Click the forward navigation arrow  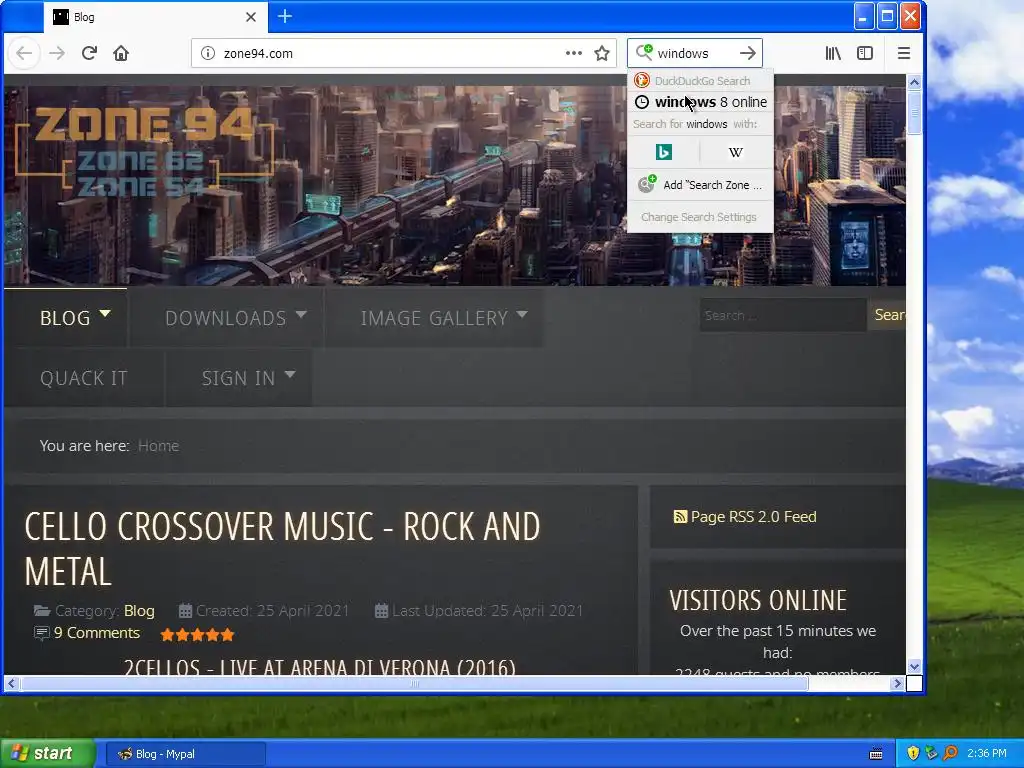57,54
